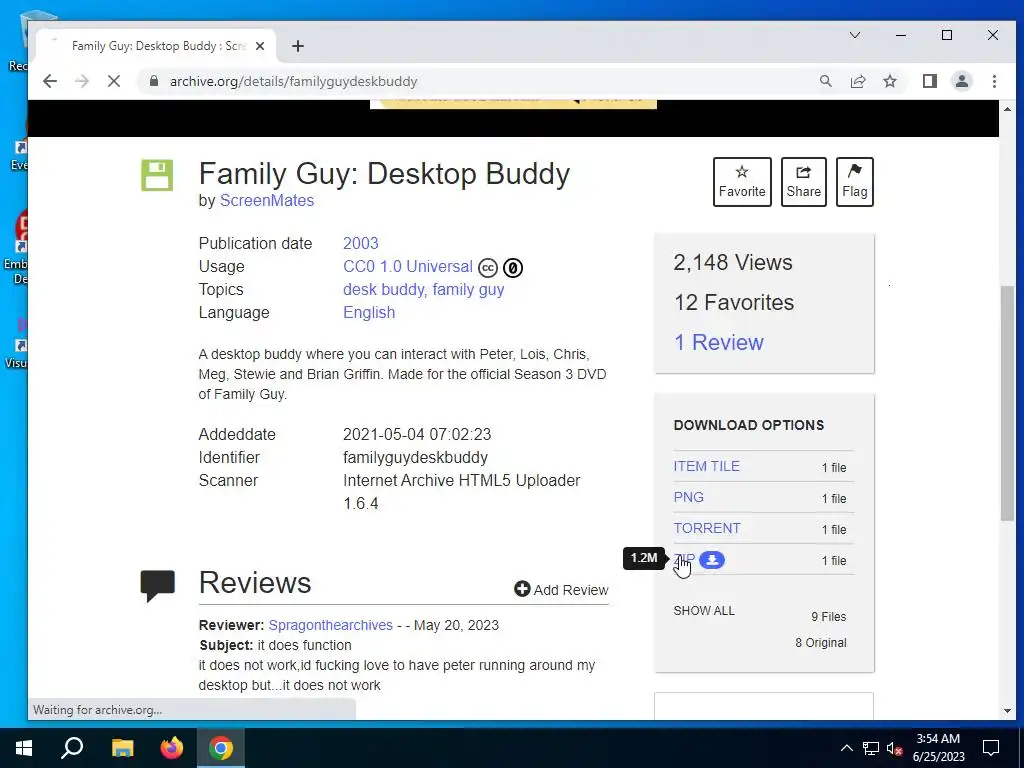Screen dimensions: 1024x768
Task: Open the 2003 publication date link
Action: pyautogui.click(x=360, y=243)
